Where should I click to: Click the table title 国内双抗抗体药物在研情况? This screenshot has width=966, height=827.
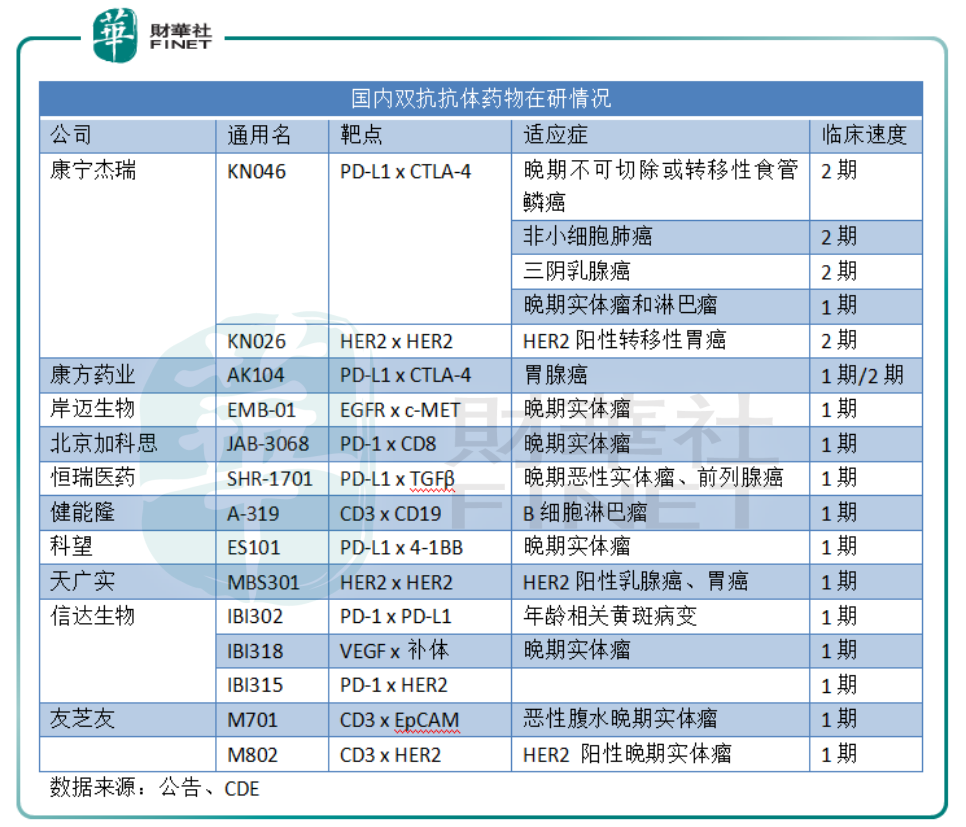pos(481,99)
